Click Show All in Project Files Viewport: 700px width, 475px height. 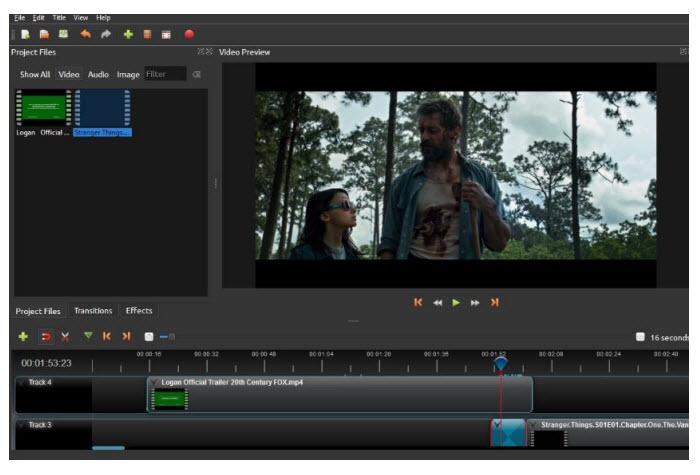pyautogui.click(x=35, y=74)
